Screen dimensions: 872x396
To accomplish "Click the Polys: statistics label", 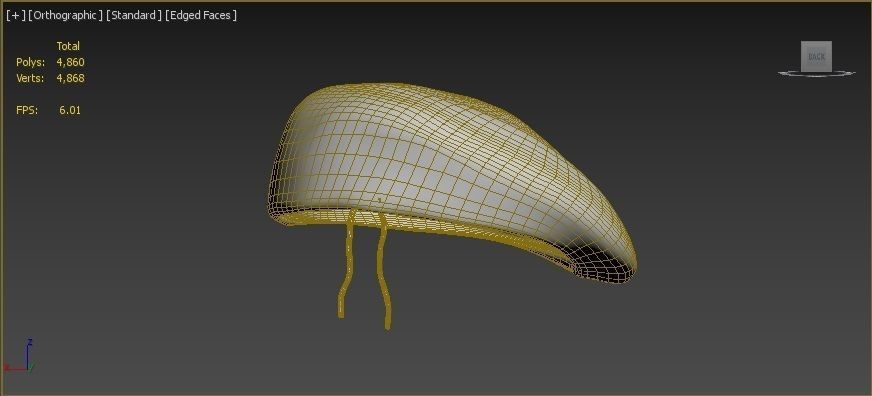I will coord(31,62).
